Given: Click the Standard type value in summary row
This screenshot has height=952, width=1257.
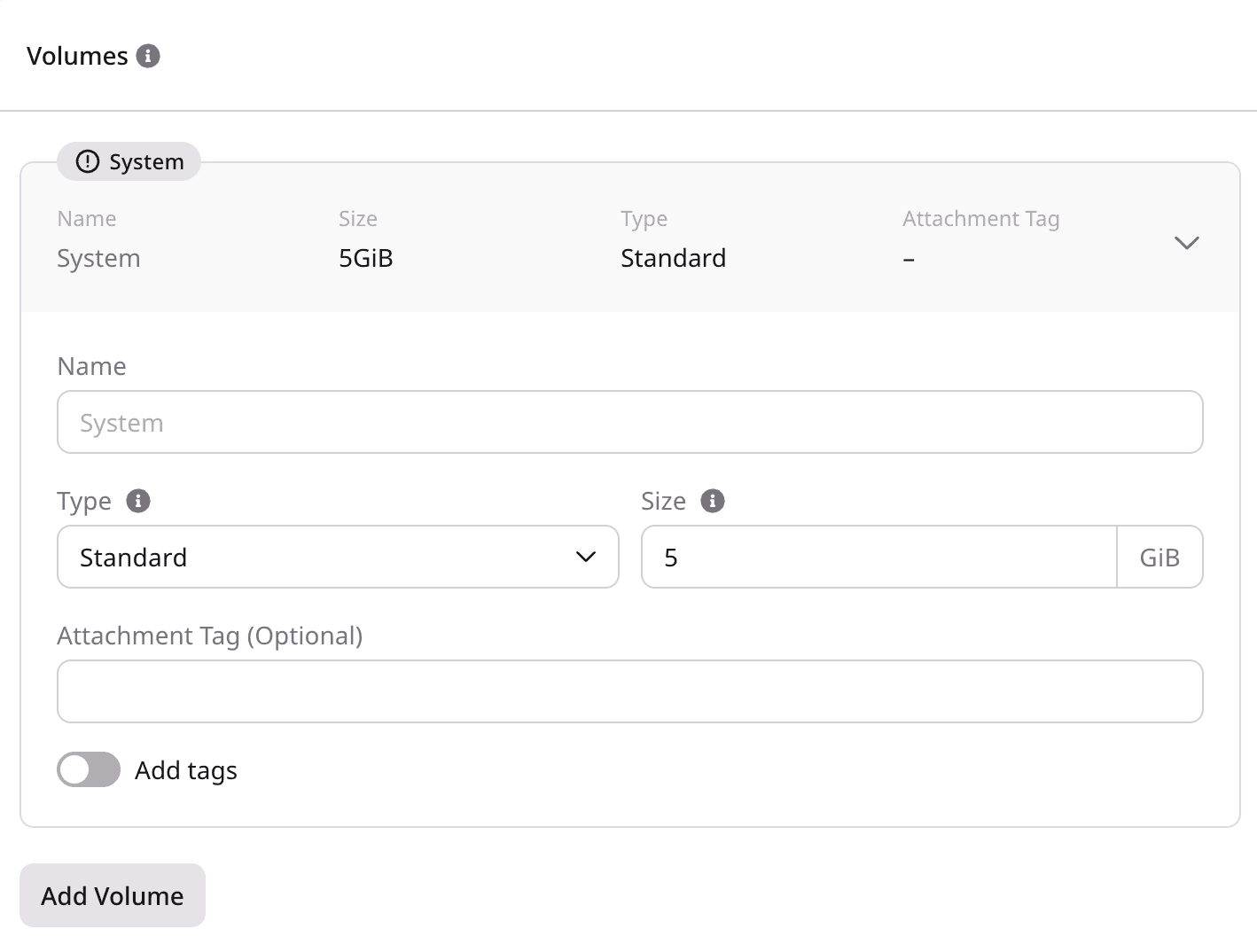Looking at the screenshot, I should [673, 258].
